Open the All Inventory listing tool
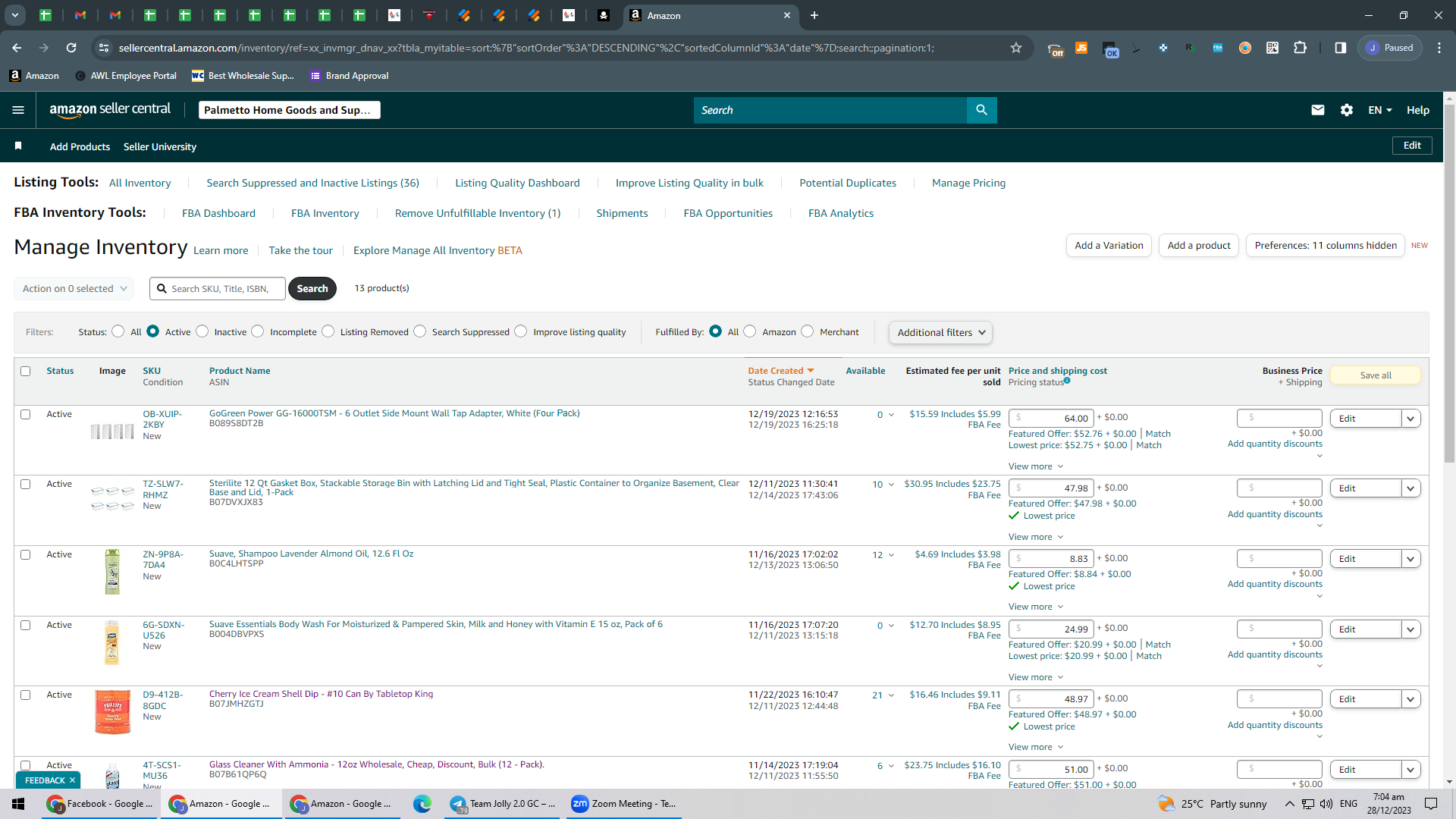Image resolution: width=1456 pixels, height=819 pixels. point(140,183)
